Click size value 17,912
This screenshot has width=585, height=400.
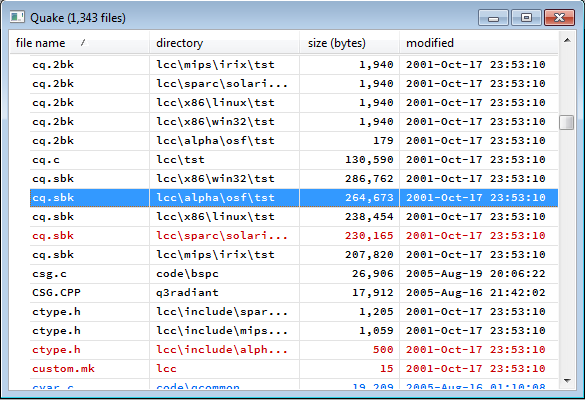[x=373, y=293]
